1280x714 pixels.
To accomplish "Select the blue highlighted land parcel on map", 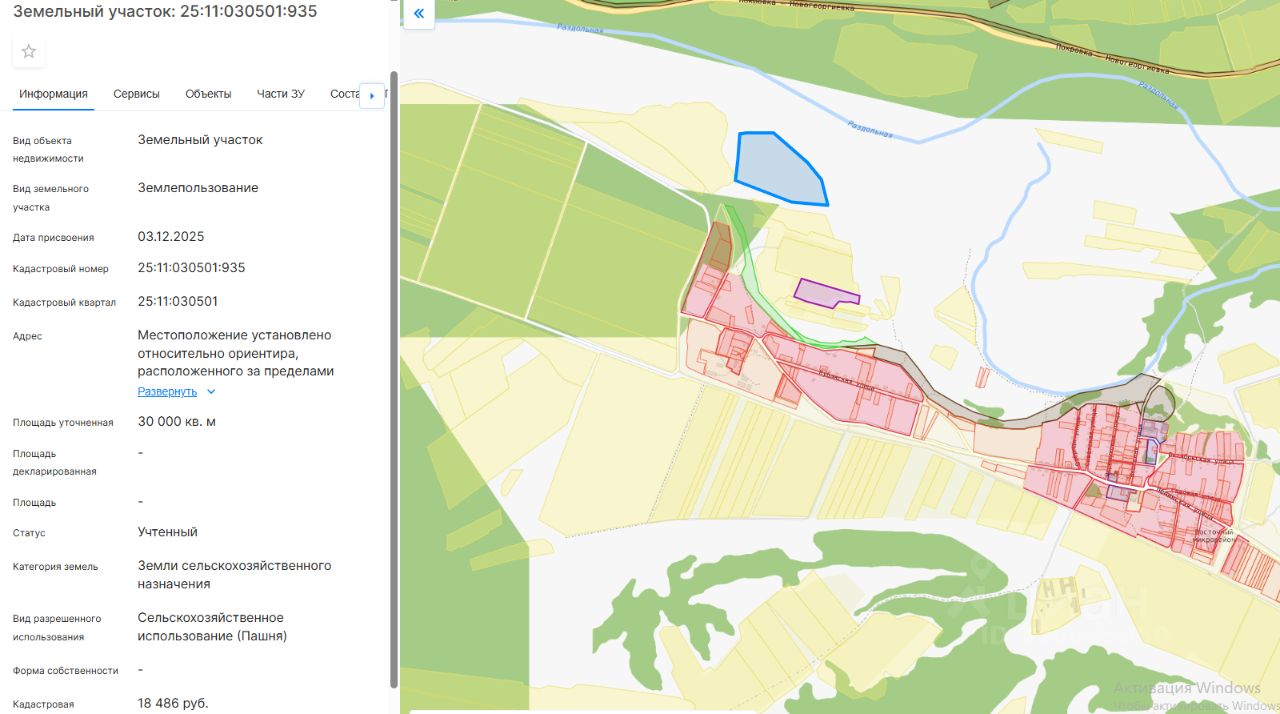I will (780, 168).
